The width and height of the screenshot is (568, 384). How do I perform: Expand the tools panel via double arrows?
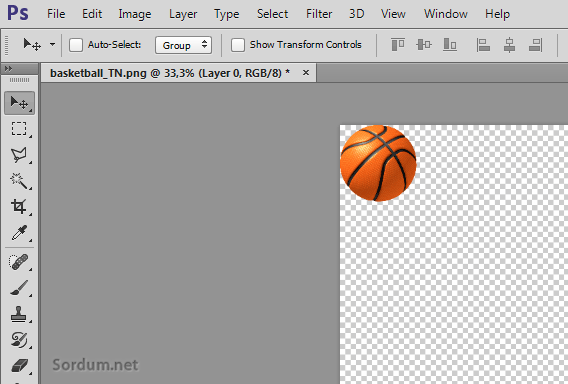click(x=8, y=68)
